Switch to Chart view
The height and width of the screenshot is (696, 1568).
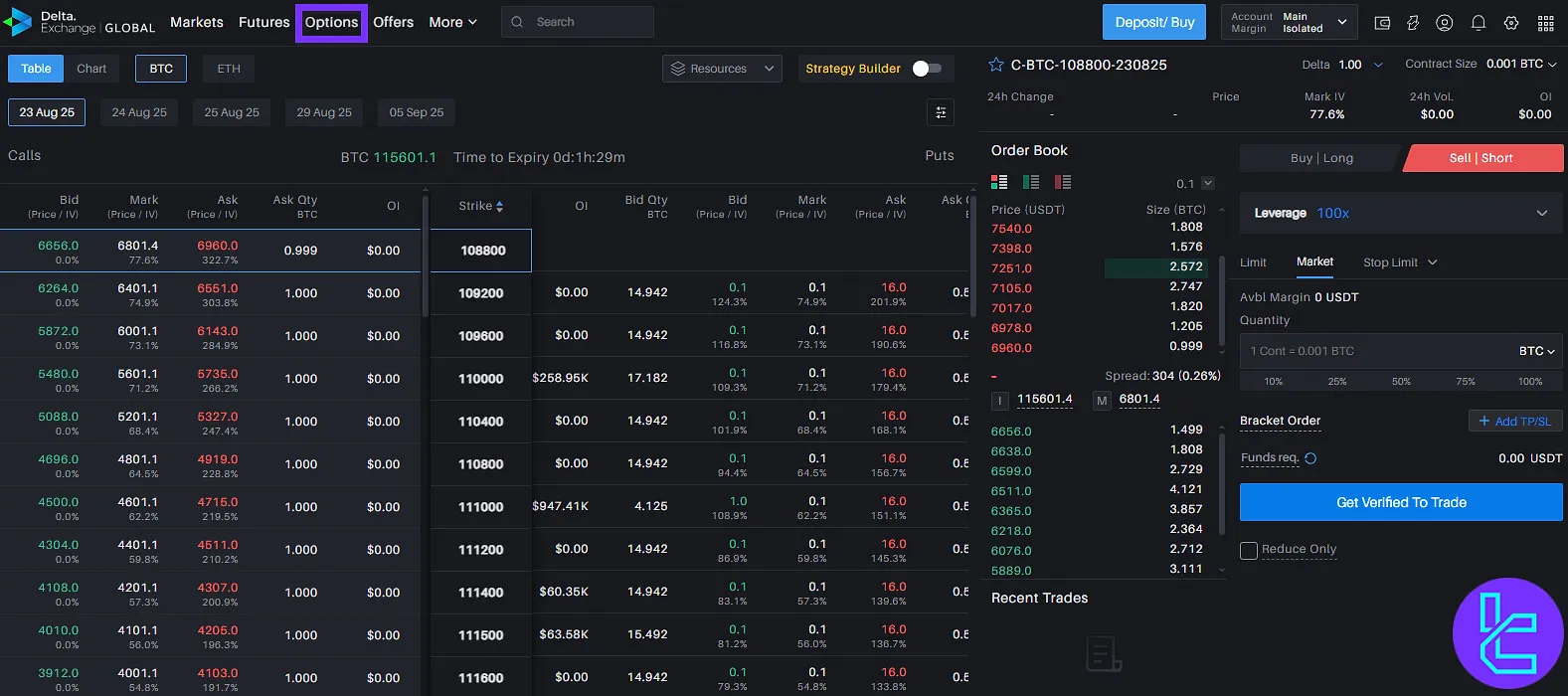pyautogui.click(x=91, y=69)
